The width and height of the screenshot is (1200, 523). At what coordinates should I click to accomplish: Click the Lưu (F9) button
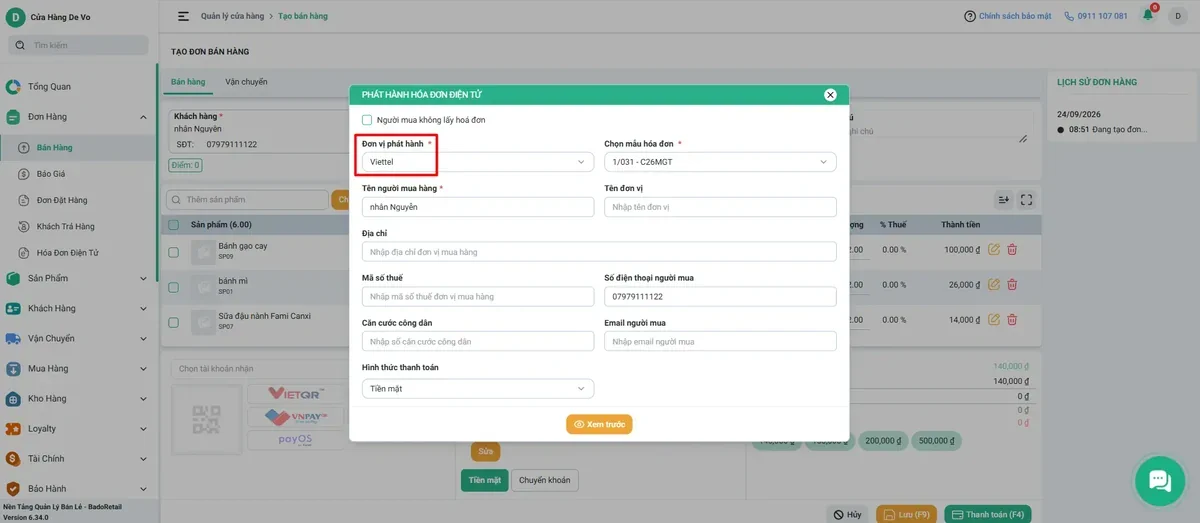point(907,514)
